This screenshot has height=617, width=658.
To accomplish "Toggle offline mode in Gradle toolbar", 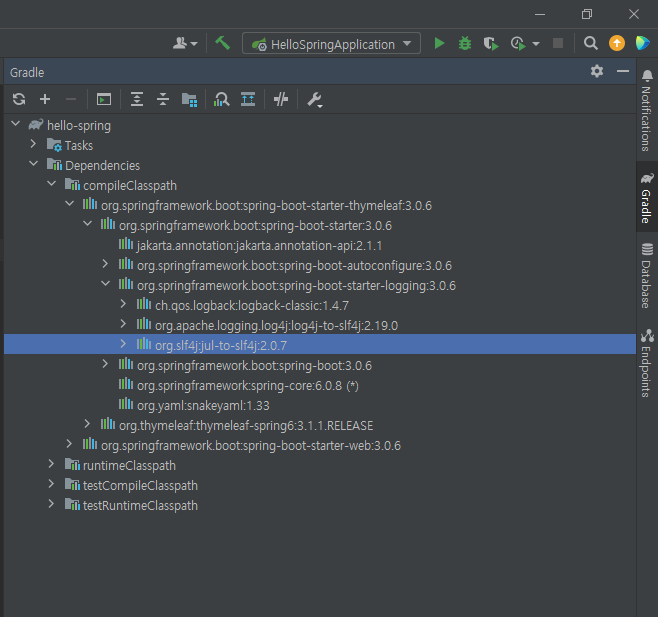I will 281,99.
